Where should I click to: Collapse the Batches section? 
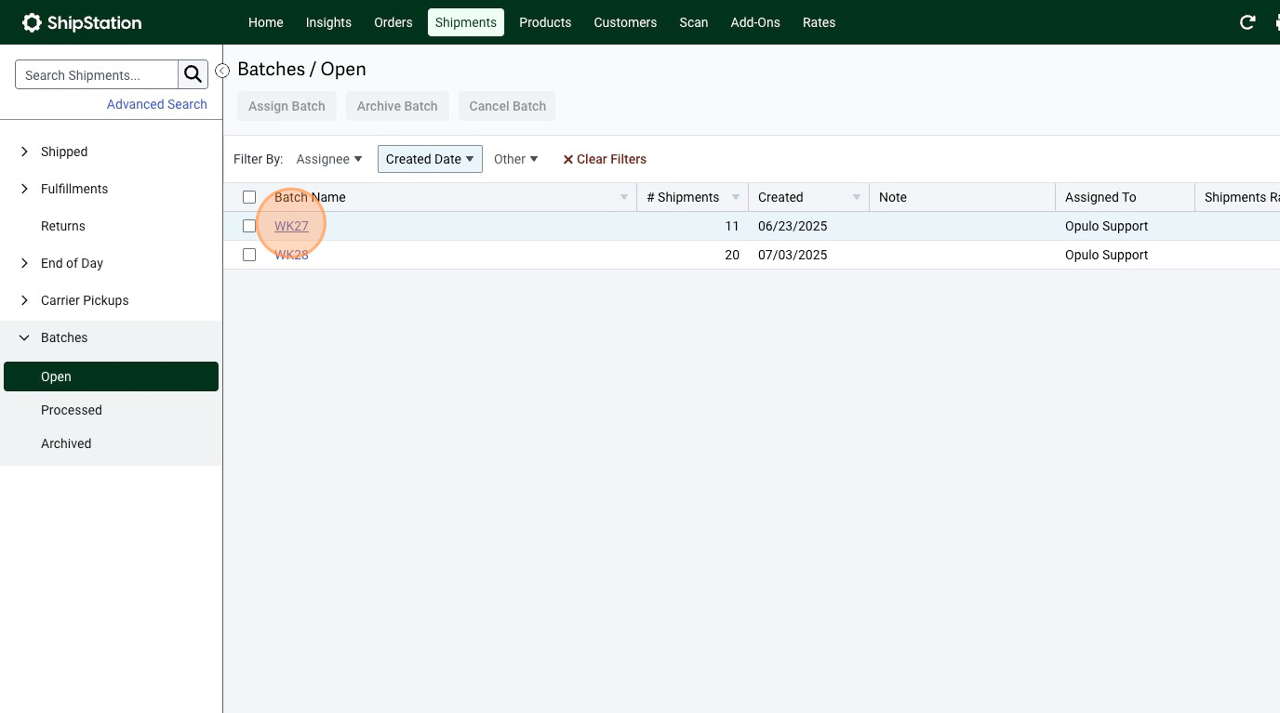point(25,338)
